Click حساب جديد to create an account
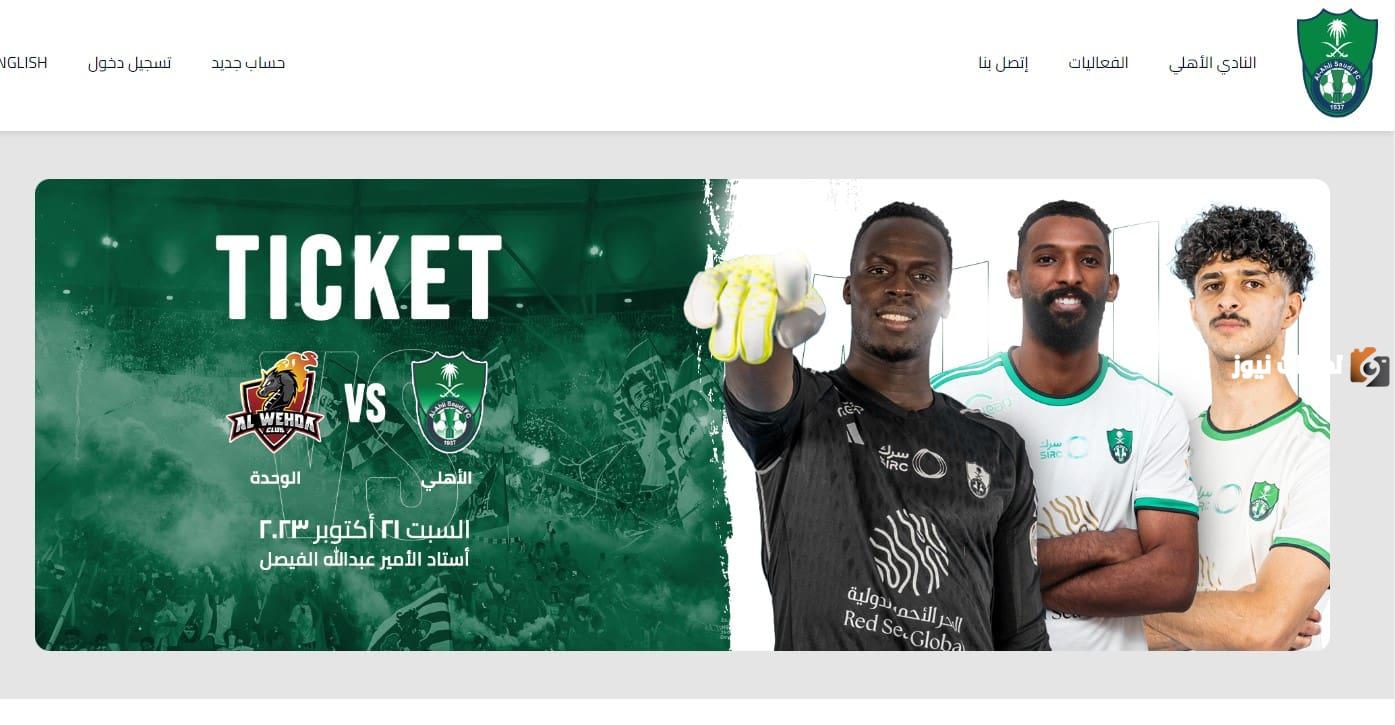This screenshot has width=1395, height=725. (248, 63)
